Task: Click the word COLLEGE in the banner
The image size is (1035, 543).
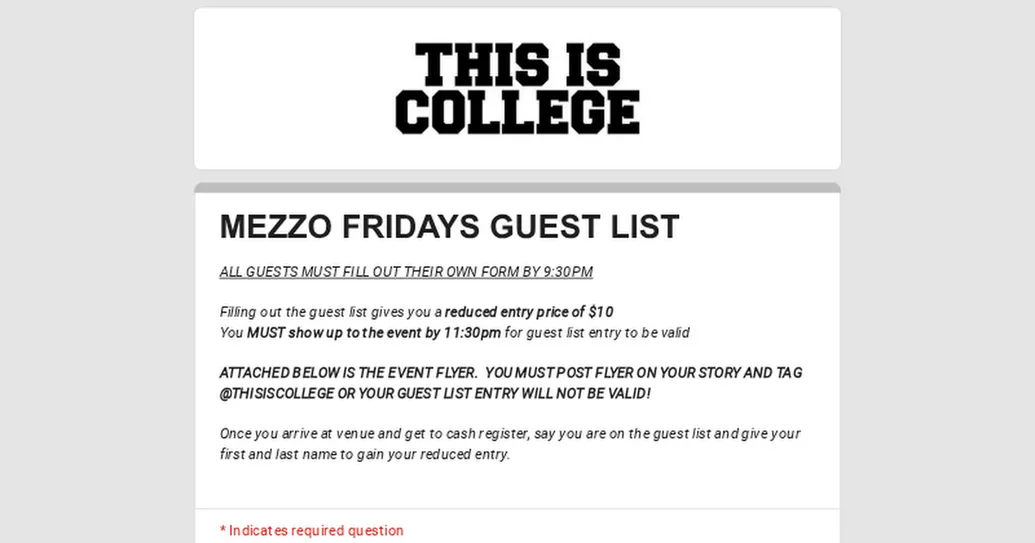Action: click(517, 113)
